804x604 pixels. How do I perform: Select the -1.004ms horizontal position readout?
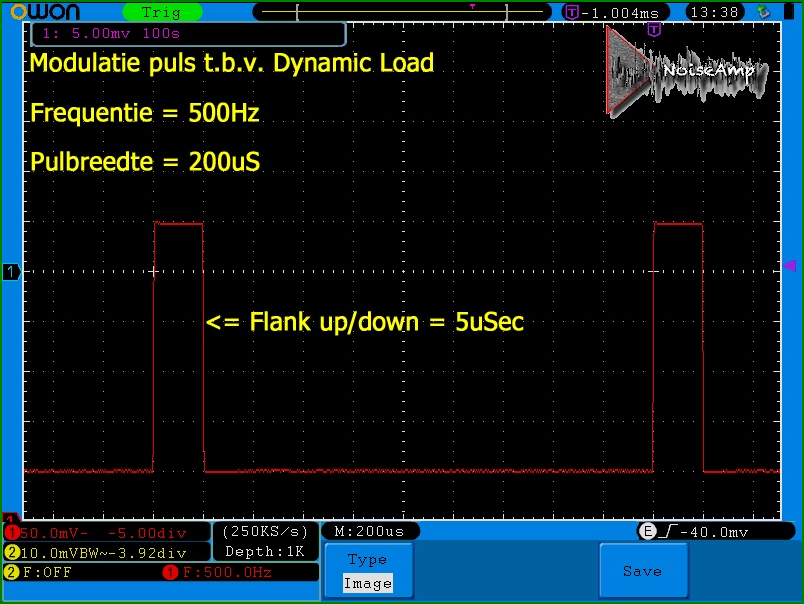(x=620, y=13)
